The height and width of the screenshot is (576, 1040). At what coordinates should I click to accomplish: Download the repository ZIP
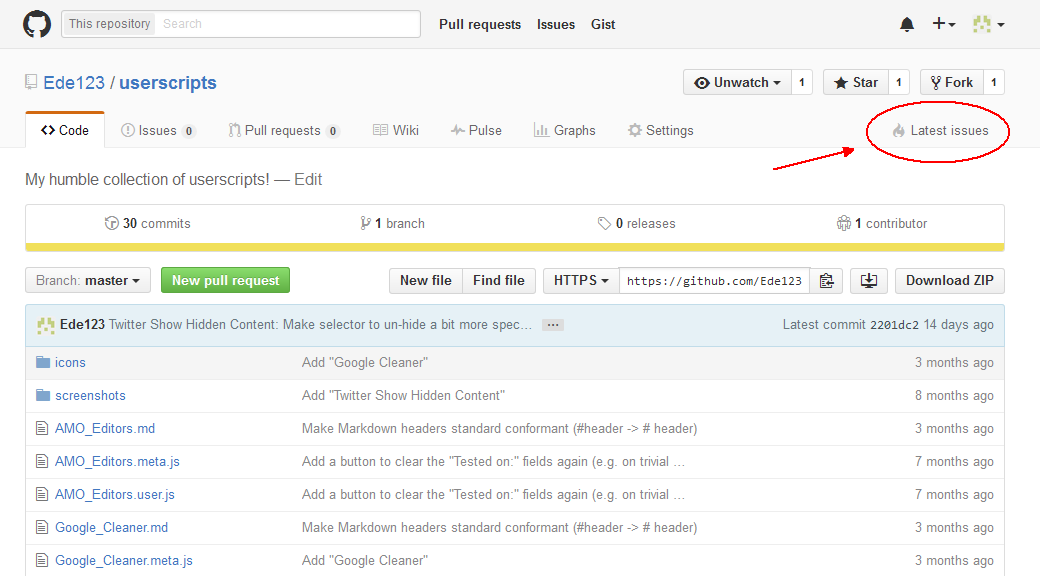click(x=950, y=281)
